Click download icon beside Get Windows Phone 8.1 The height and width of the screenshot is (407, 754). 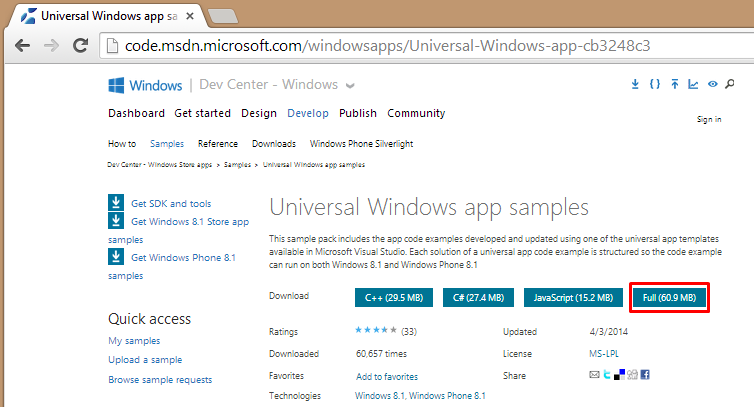pos(116,256)
